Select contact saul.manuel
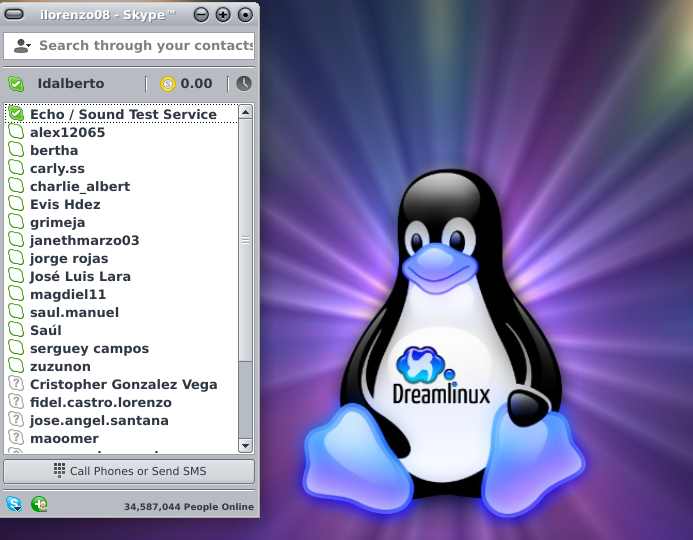The height and width of the screenshot is (540, 693). pos(122,312)
